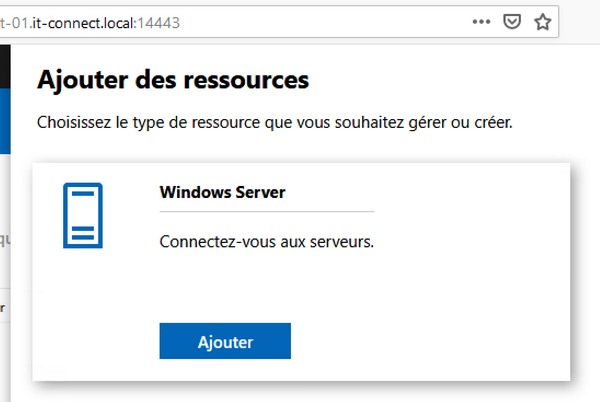Click the separator line under Windows Server
600x402 pixels.
(x=266, y=212)
